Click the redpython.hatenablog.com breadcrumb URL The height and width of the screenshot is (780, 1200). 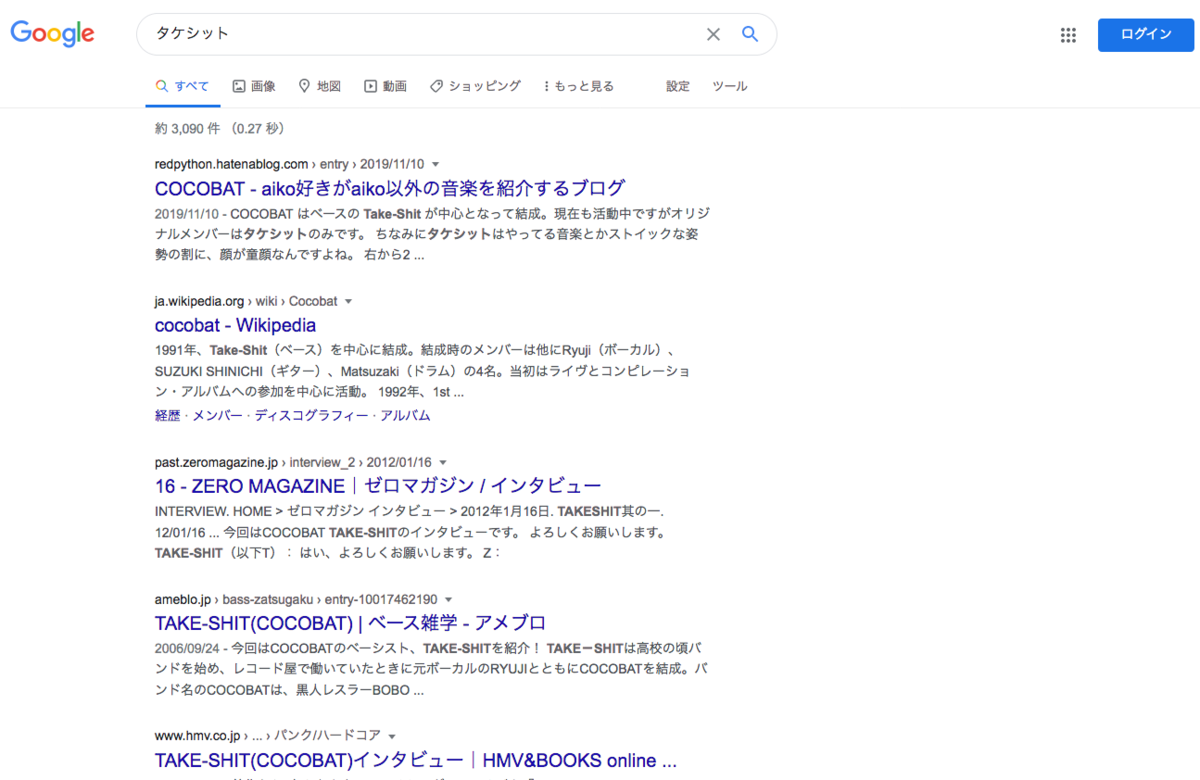[x=290, y=164]
